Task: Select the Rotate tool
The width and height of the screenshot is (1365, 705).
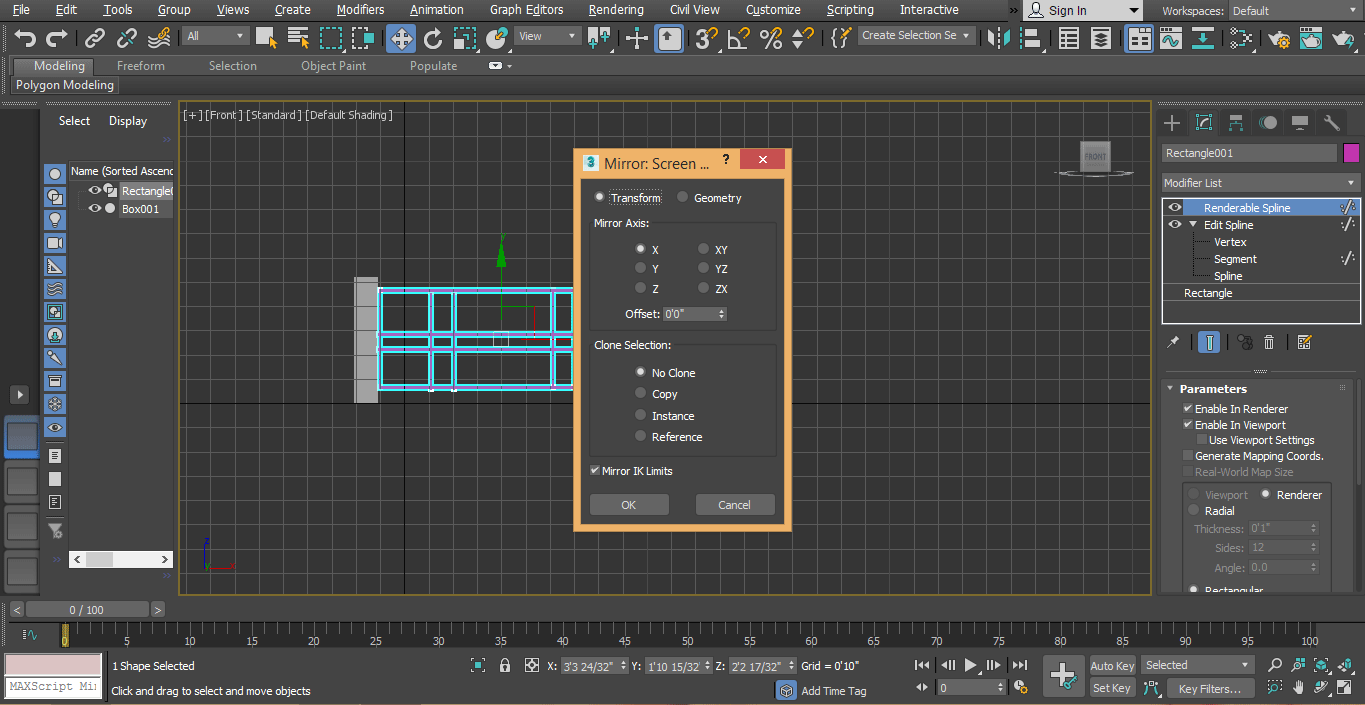Action: (432, 38)
